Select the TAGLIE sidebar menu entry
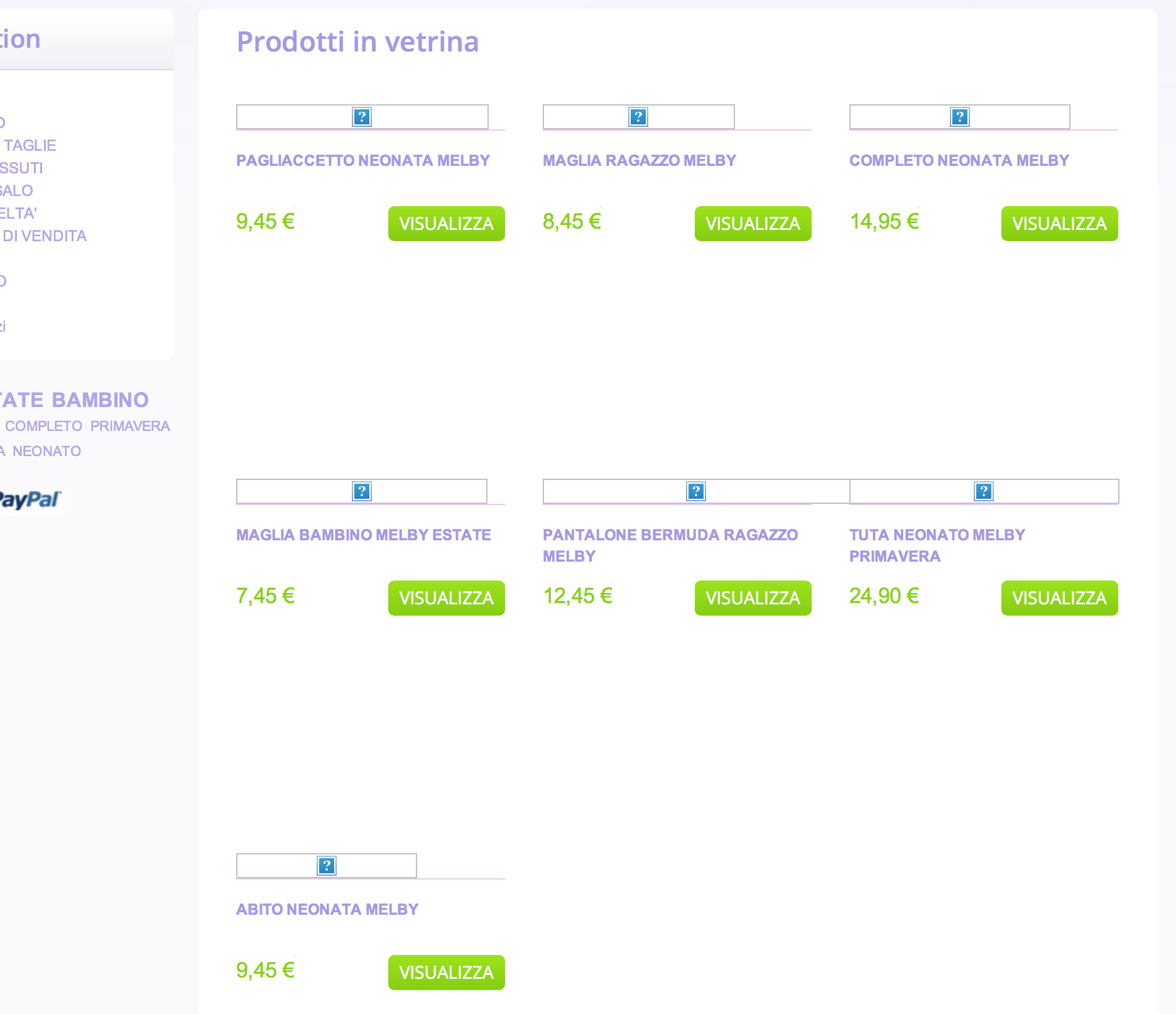The image size is (1176, 1014). 30,146
